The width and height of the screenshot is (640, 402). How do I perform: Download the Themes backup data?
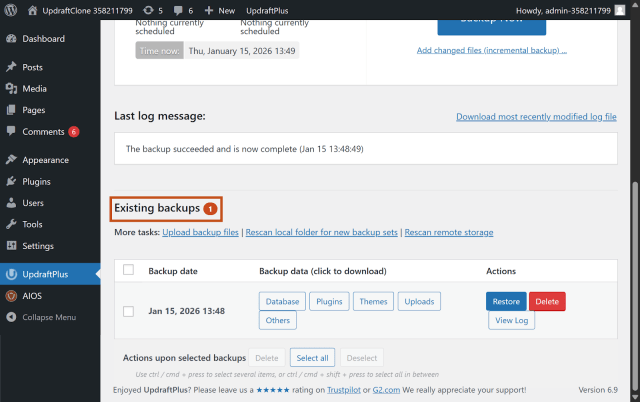pyautogui.click(x=373, y=301)
